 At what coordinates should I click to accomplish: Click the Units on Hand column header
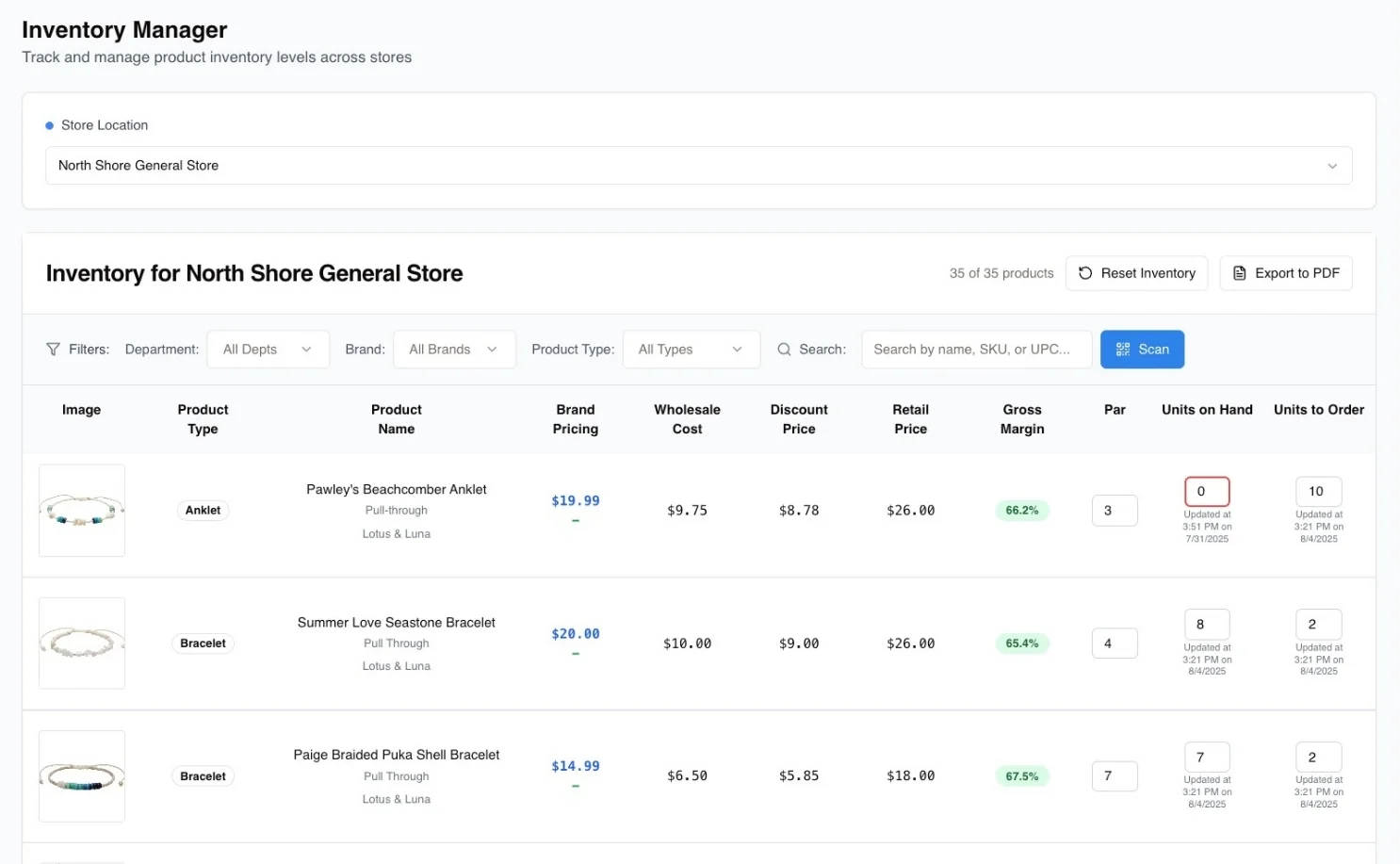1207,410
